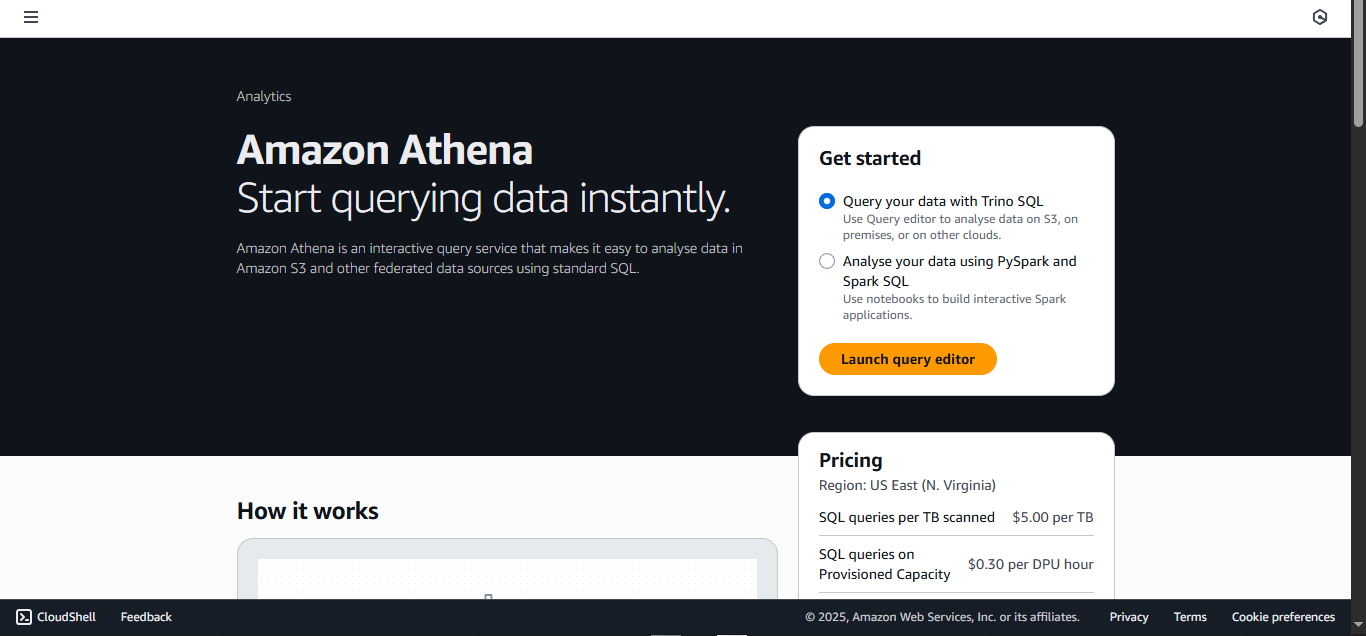Viewport: 1366px width, 636px height.
Task: Click the Get started card heading
Action: pos(870,158)
